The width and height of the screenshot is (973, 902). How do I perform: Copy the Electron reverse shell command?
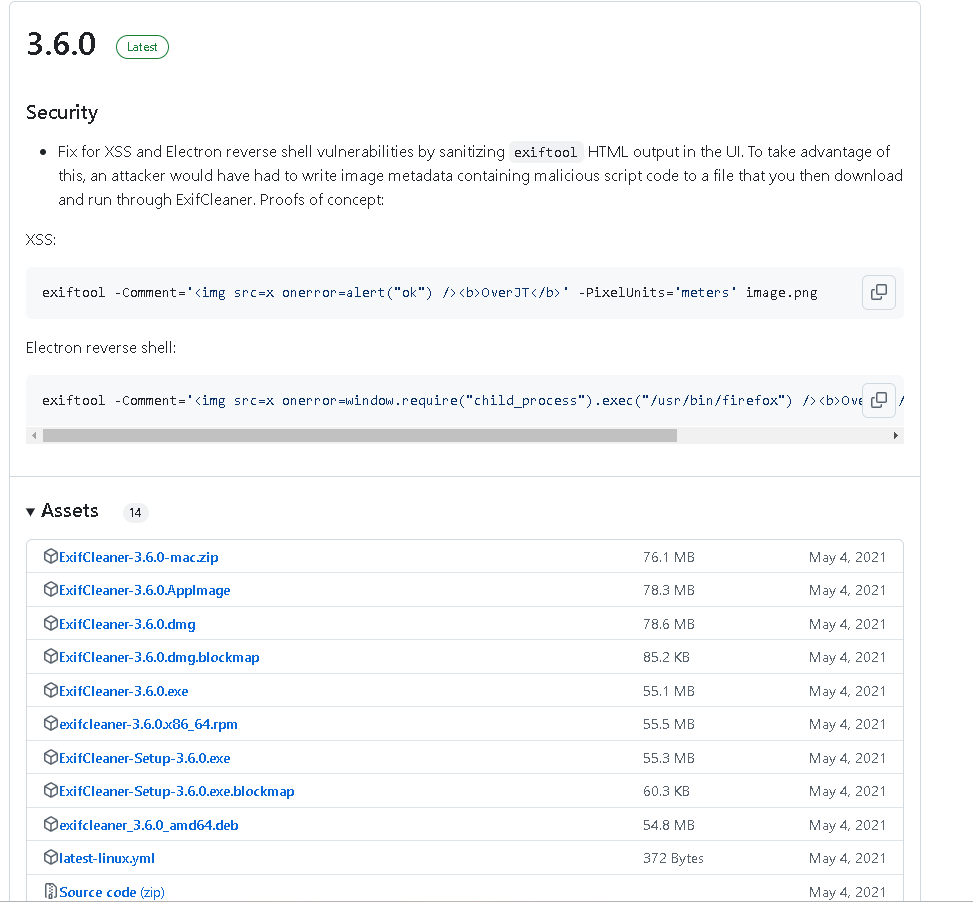pyautogui.click(x=878, y=400)
